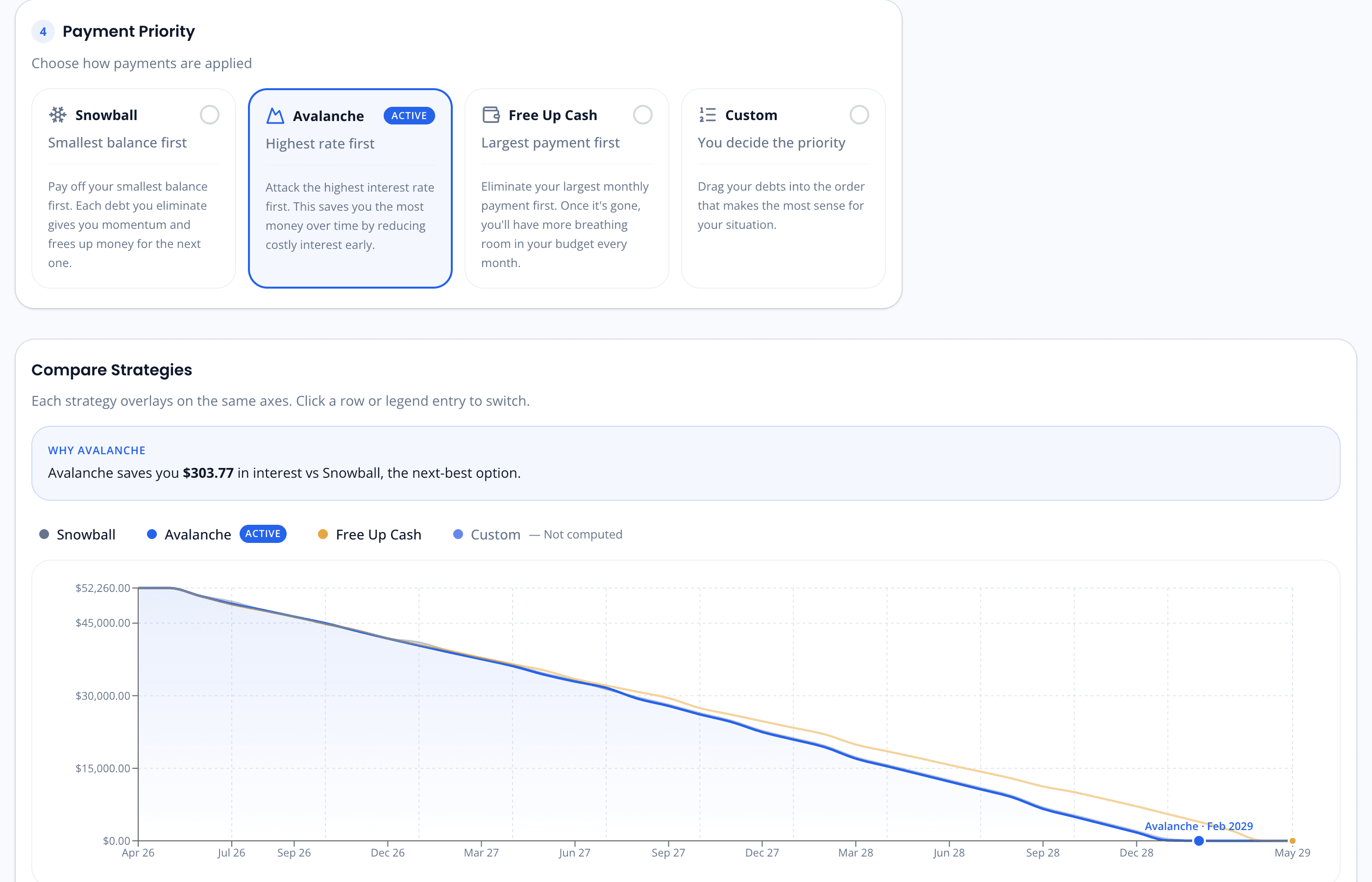Select the Free Up Cash radio button

click(642, 115)
